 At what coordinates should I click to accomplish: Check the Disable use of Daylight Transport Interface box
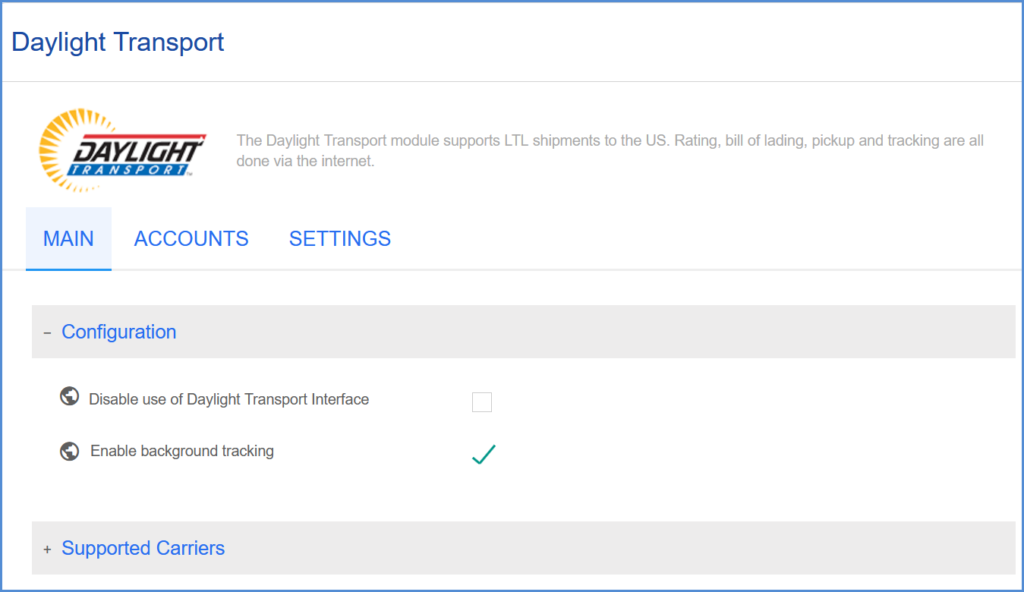pyautogui.click(x=482, y=402)
